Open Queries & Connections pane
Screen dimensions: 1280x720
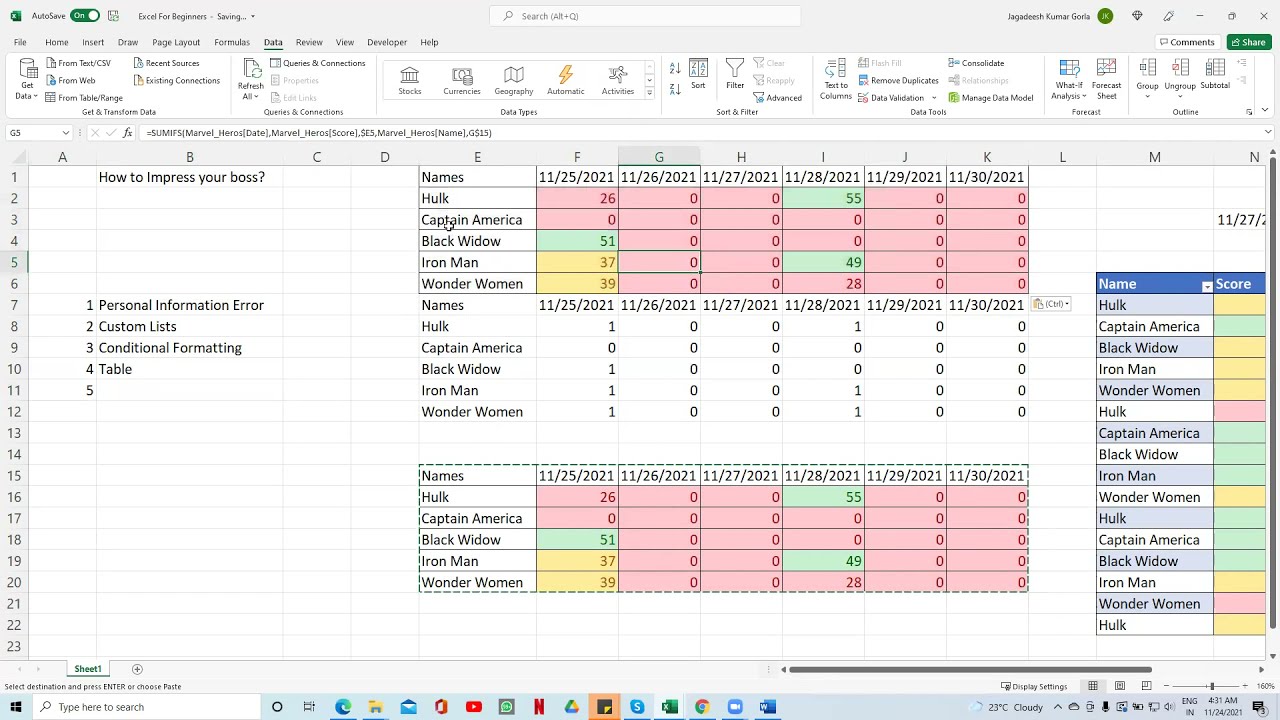pos(318,63)
